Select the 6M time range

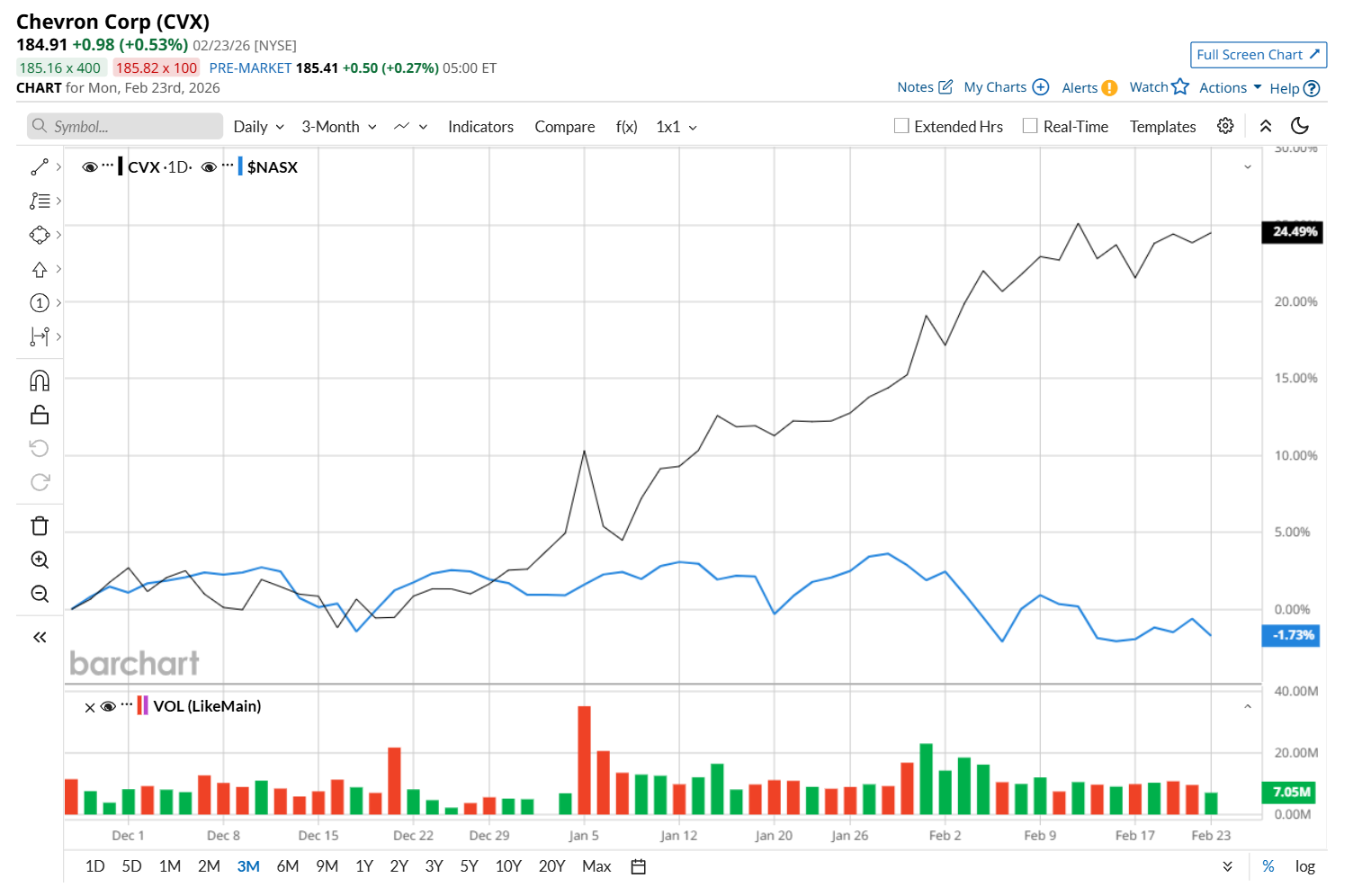click(x=288, y=866)
